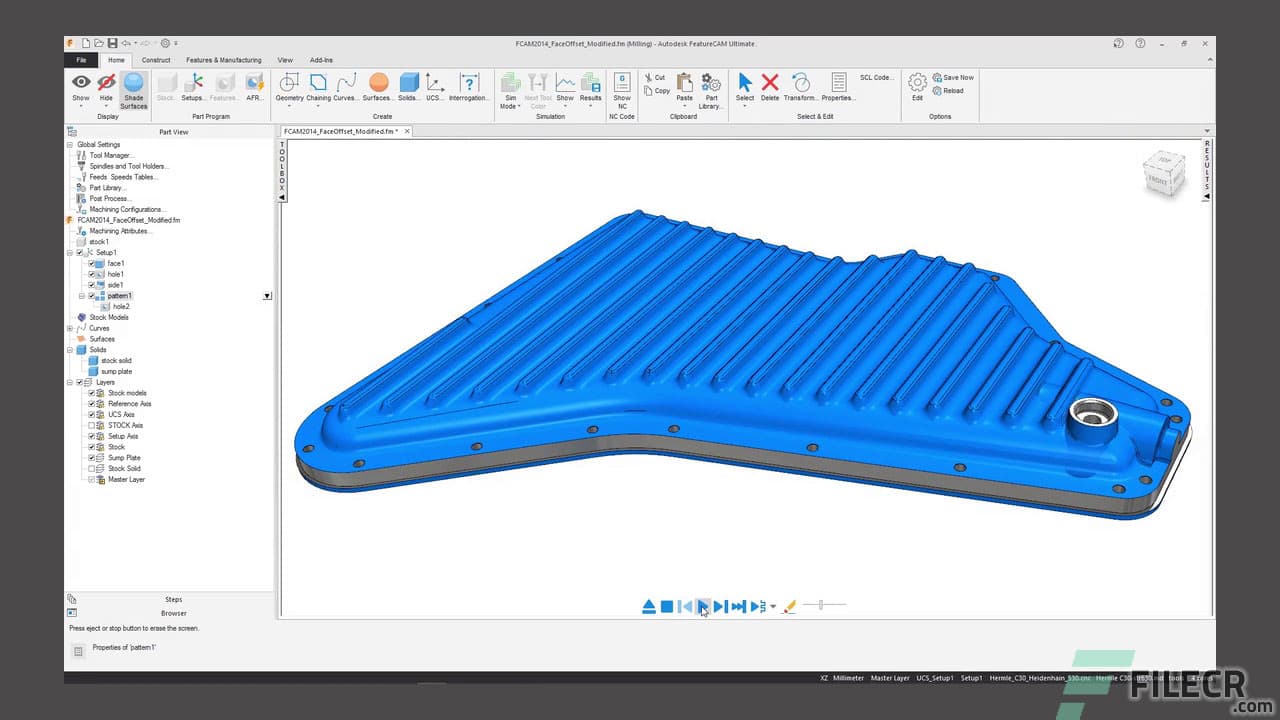Adjust the simulation speed slider
Viewport: 1280px width, 720px height.
[820, 604]
